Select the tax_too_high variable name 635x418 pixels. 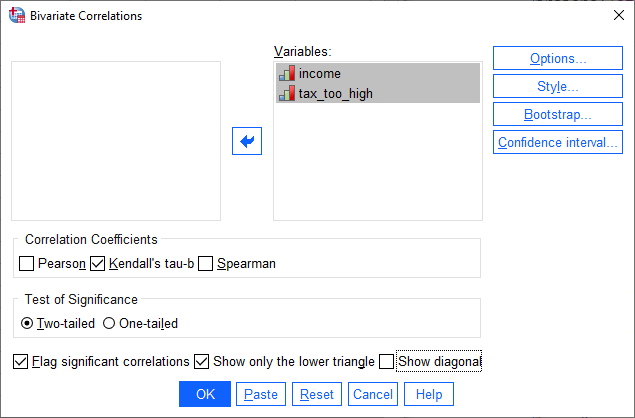(336, 94)
